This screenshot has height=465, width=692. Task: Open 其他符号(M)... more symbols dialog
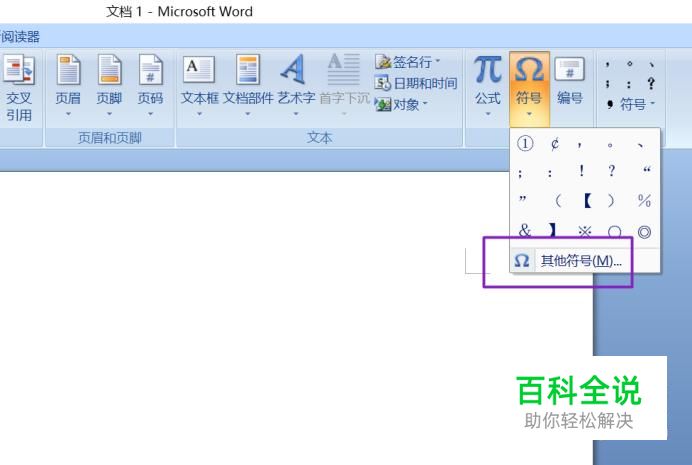click(585, 261)
